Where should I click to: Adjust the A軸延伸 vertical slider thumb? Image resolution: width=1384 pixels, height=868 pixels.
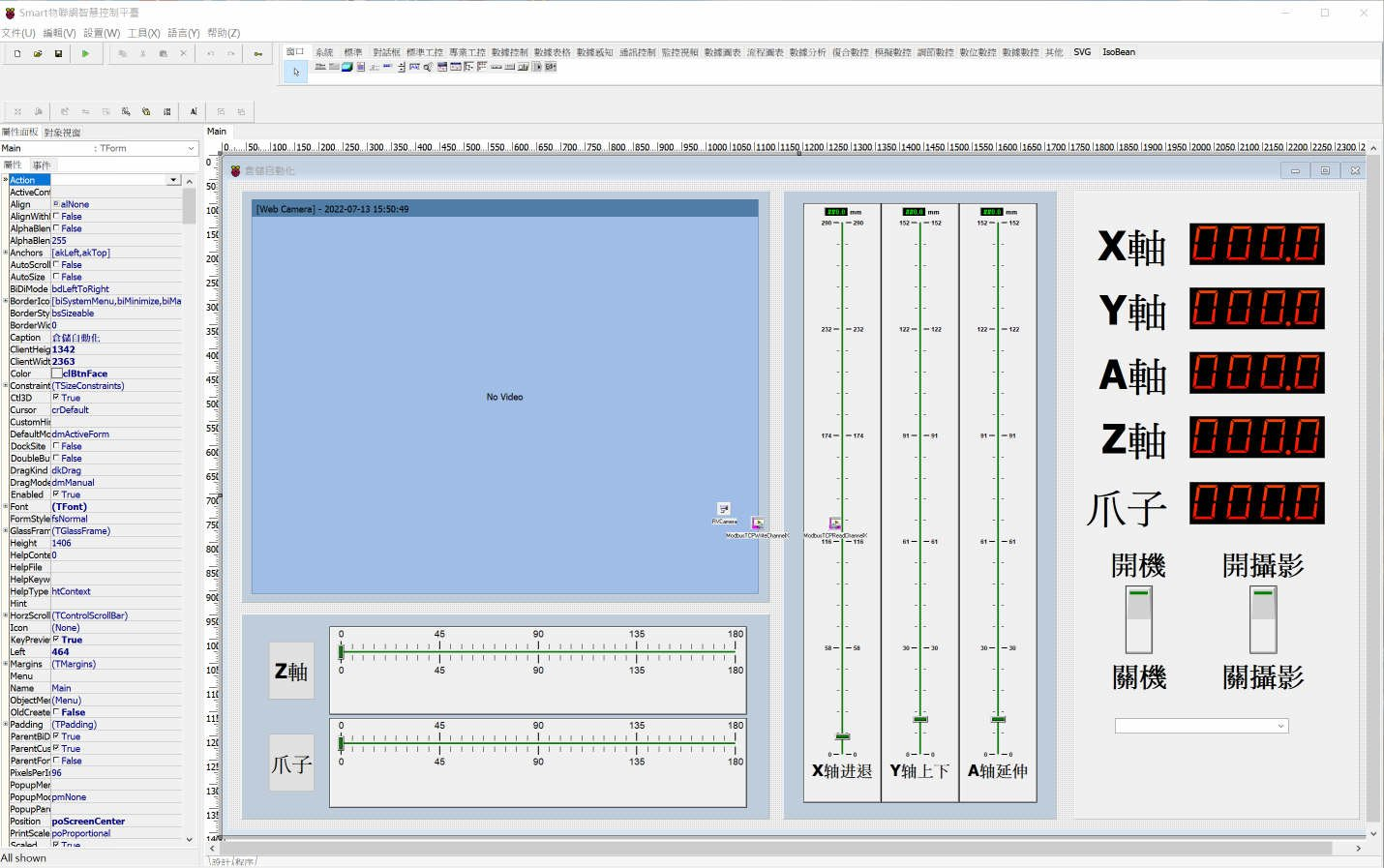999,719
